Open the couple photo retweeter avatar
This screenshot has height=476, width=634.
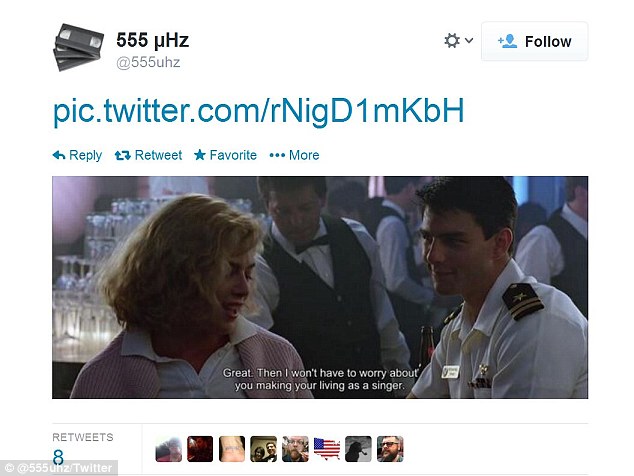click(x=263, y=449)
